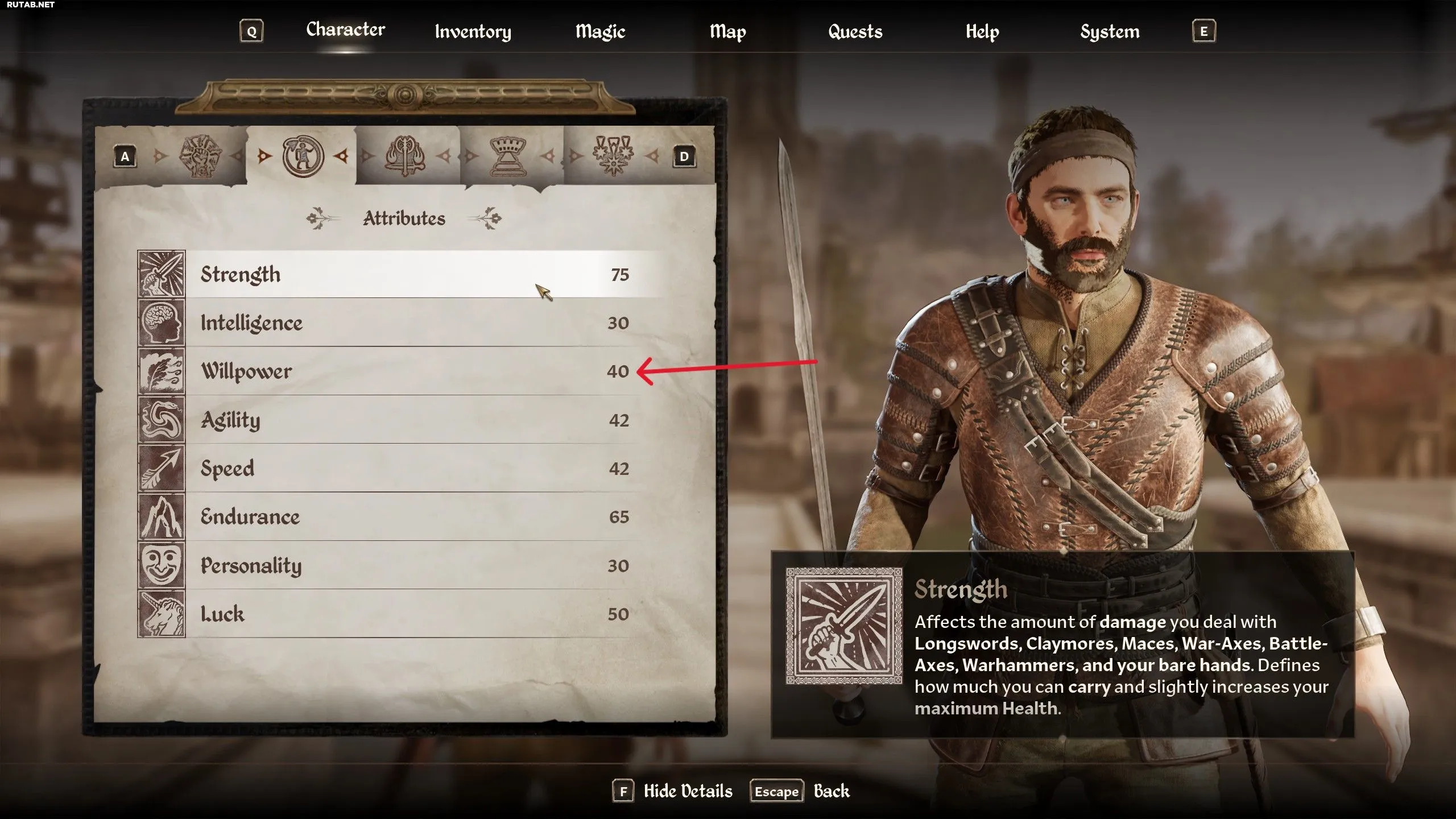The width and height of the screenshot is (1456, 819).
Task: Click the D next sub-tab key
Action: click(x=684, y=156)
